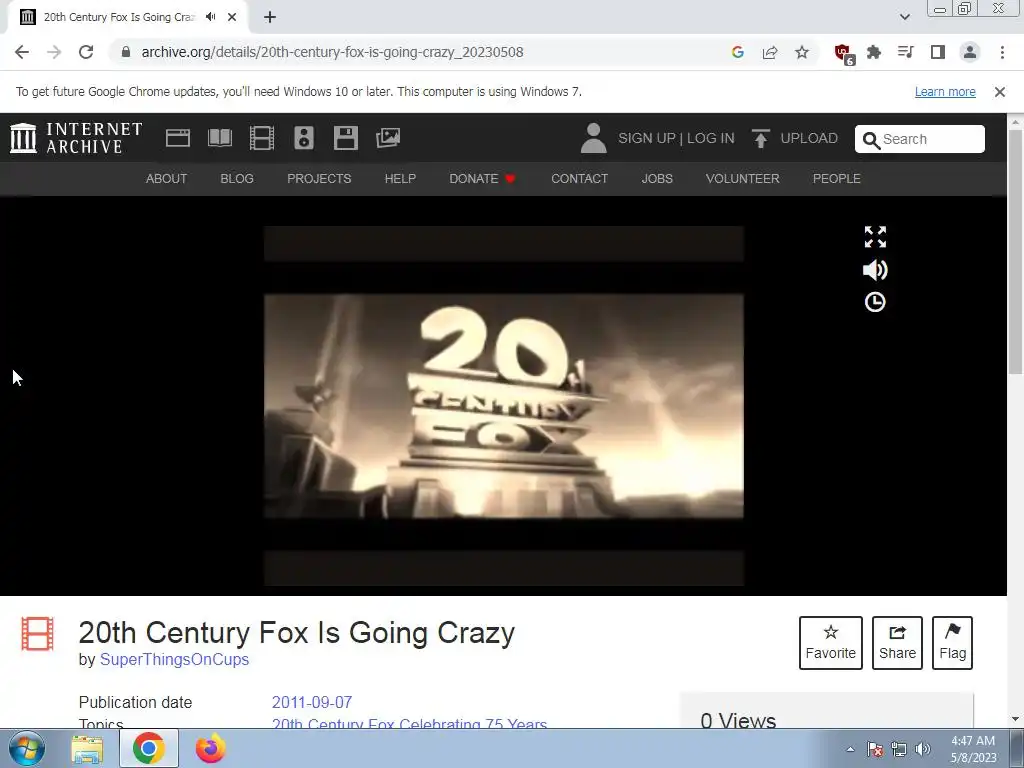Enter fullscreen with the expand icon
Viewport: 1024px width, 768px height.
tap(875, 237)
